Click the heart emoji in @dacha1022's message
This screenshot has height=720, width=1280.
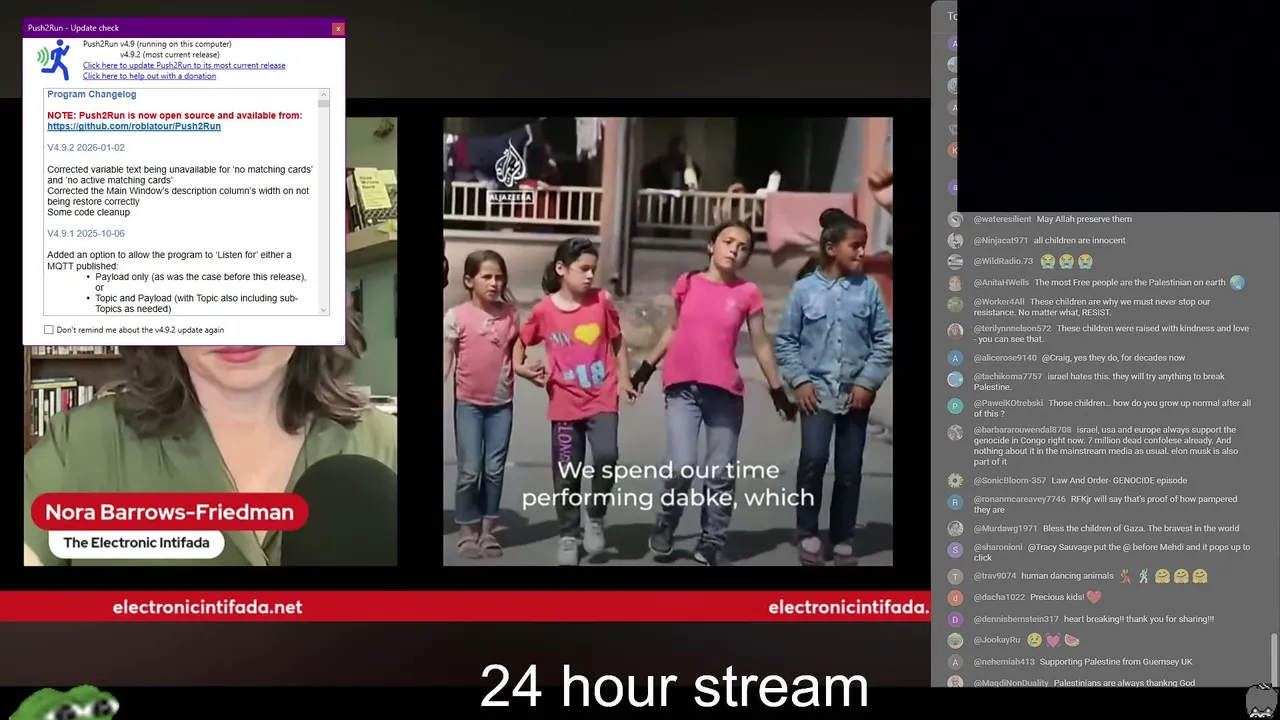(x=1094, y=598)
